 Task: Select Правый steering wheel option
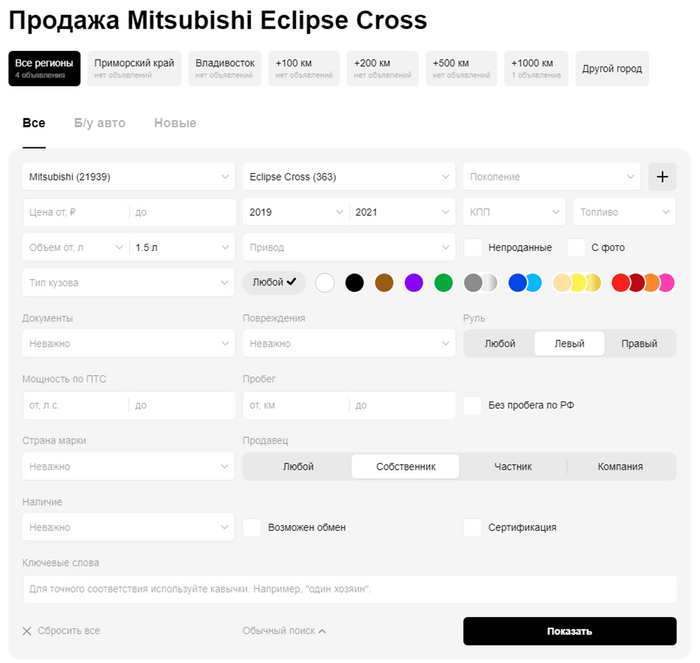pyautogui.click(x=639, y=343)
